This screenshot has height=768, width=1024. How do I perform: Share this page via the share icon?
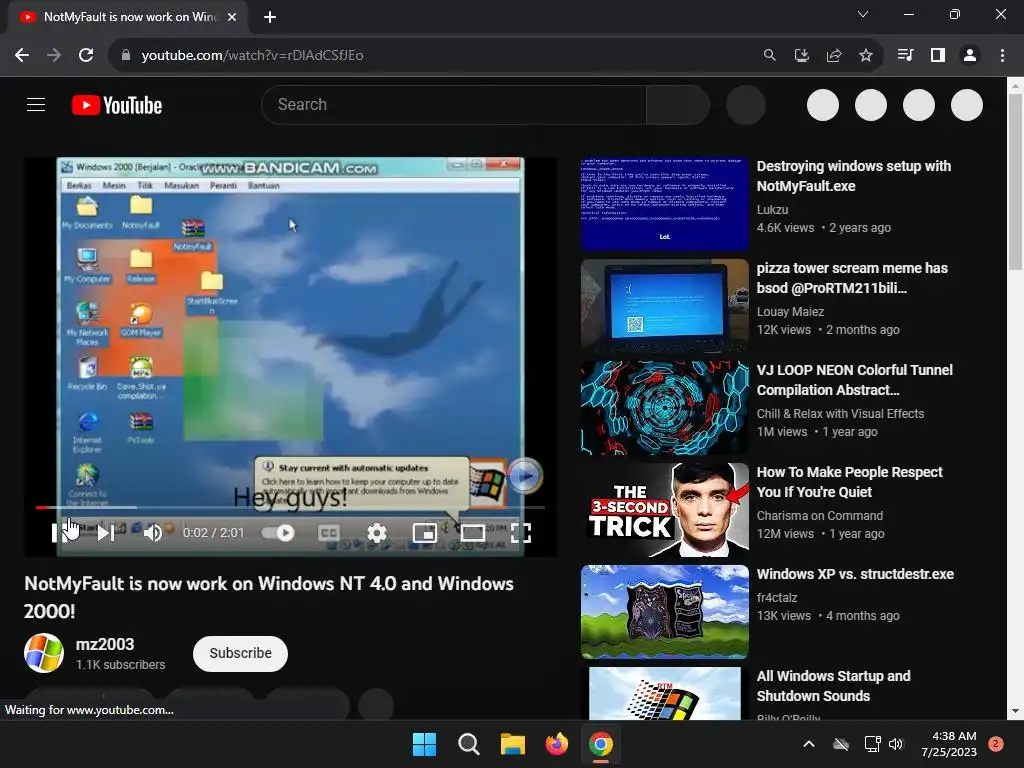[833, 55]
